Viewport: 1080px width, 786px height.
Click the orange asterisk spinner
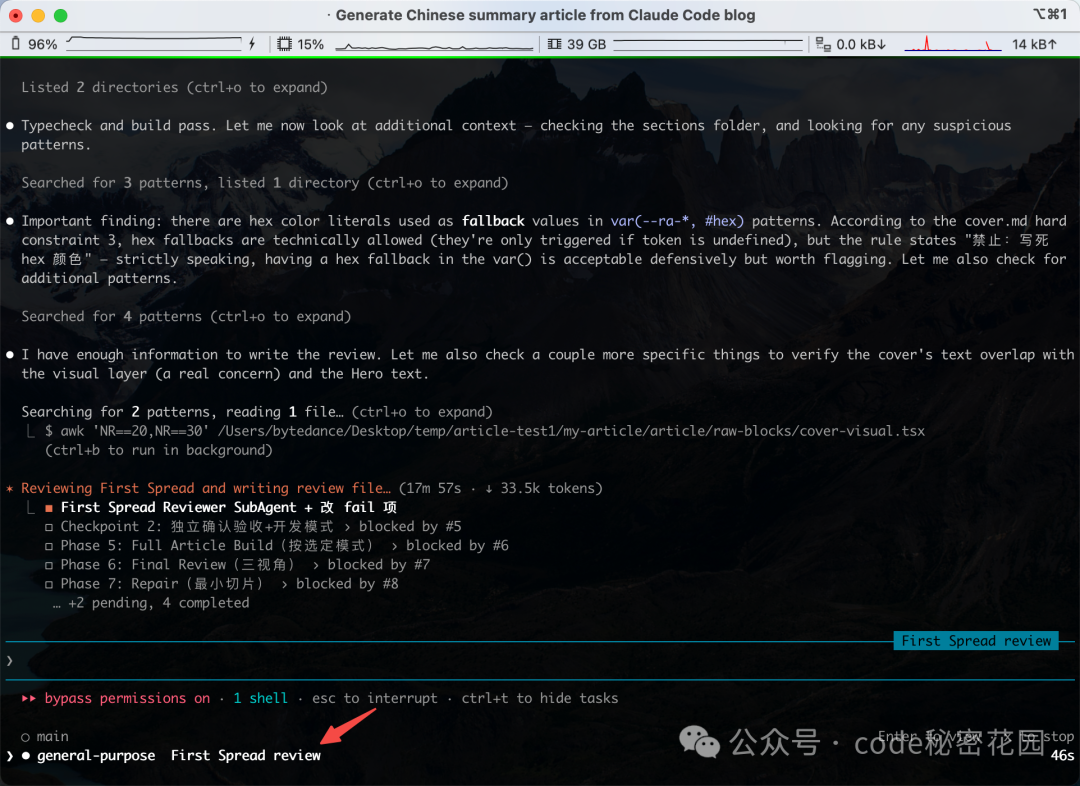tap(10, 488)
